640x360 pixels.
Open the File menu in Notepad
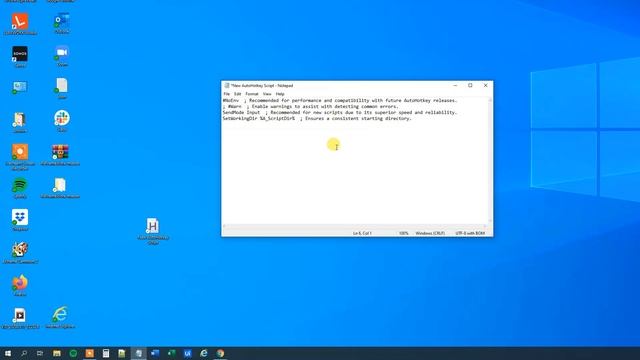click(x=227, y=94)
